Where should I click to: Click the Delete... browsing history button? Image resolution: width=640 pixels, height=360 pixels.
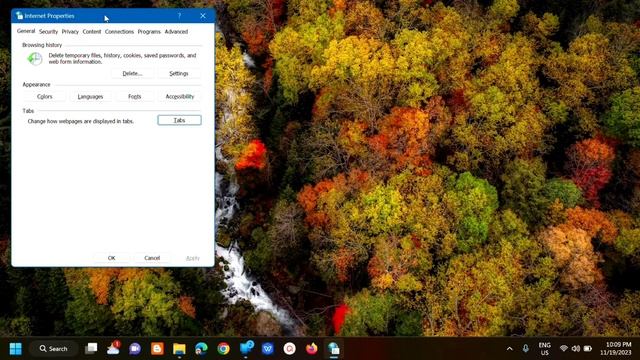pos(132,73)
